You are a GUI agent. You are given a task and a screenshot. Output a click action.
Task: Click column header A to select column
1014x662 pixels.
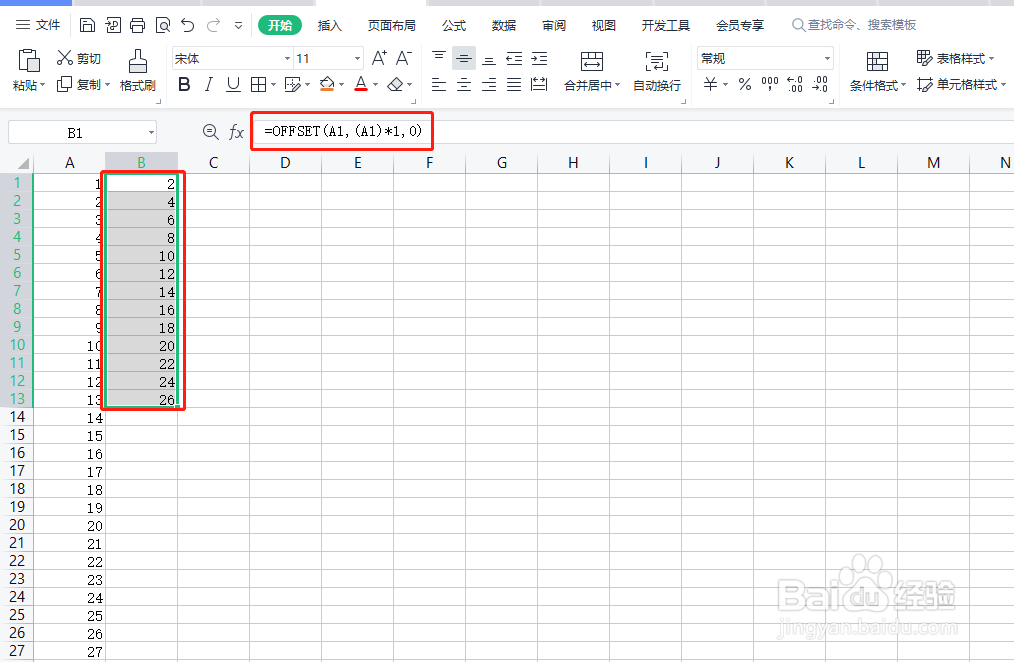click(69, 161)
